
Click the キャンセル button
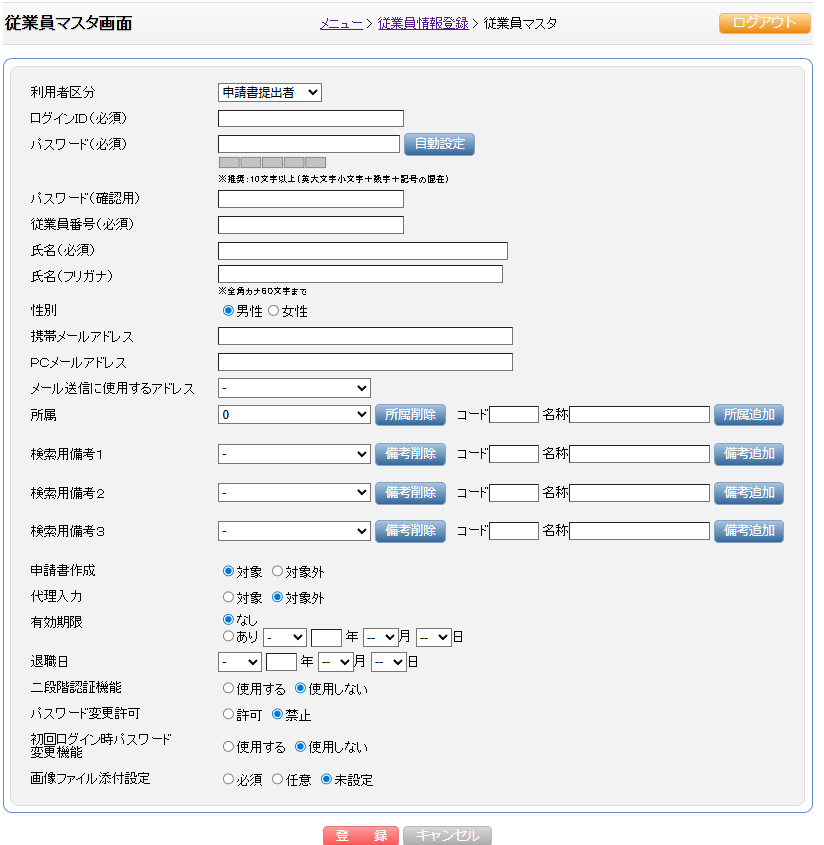click(x=447, y=836)
